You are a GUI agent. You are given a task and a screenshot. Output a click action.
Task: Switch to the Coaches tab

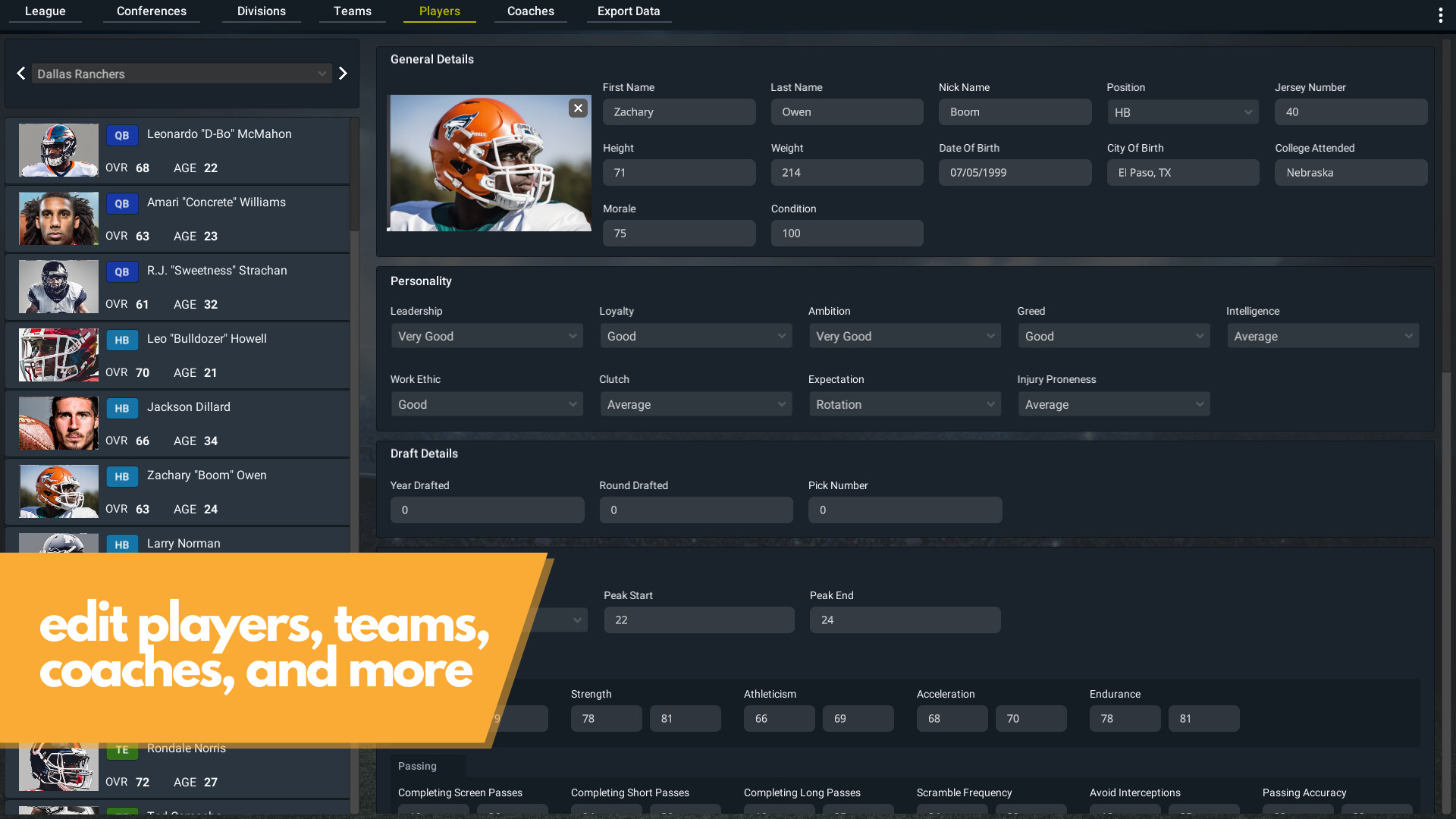coord(530,11)
